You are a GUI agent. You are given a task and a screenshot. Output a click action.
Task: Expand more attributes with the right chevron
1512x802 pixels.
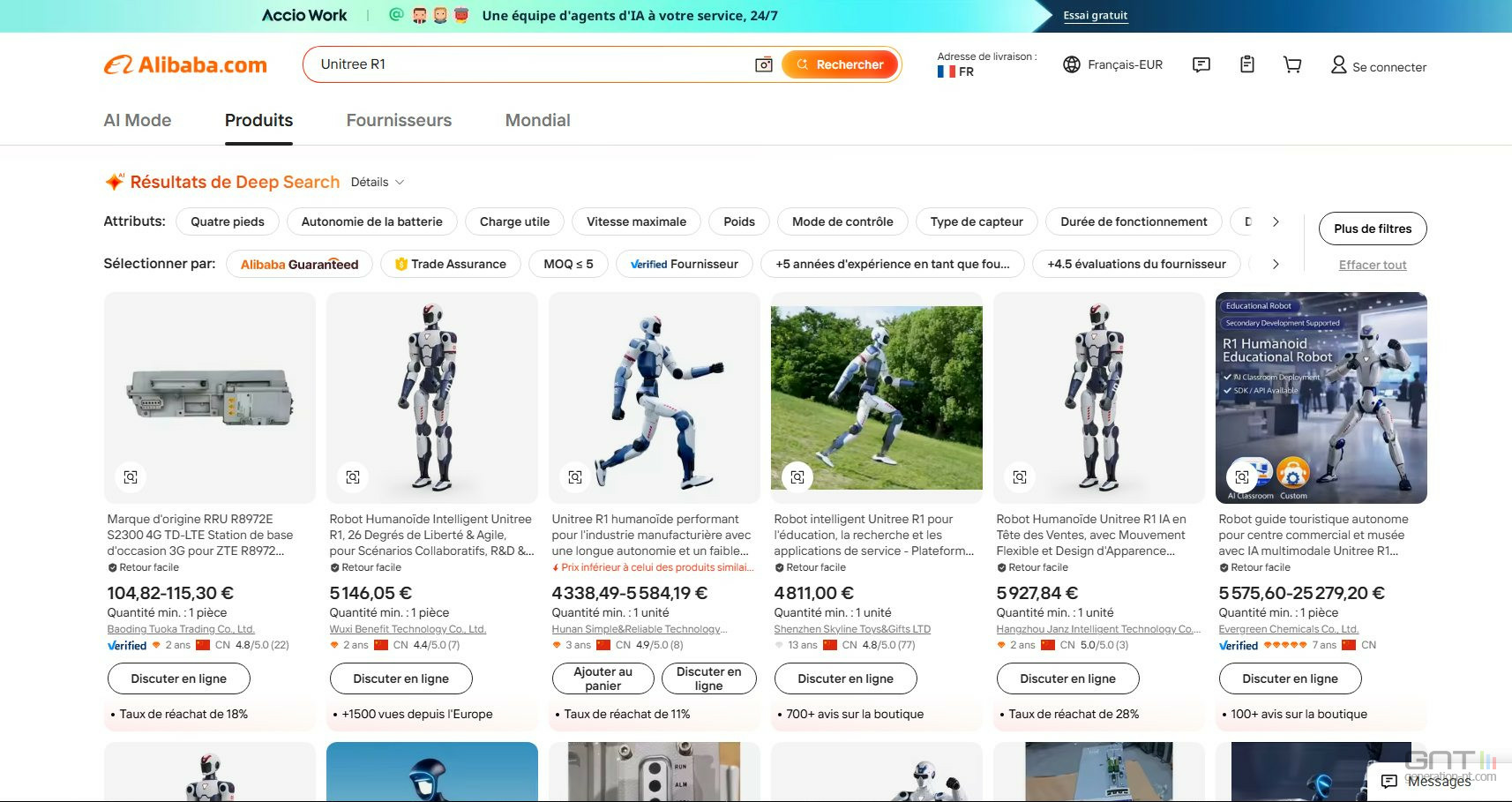tap(1276, 222)
